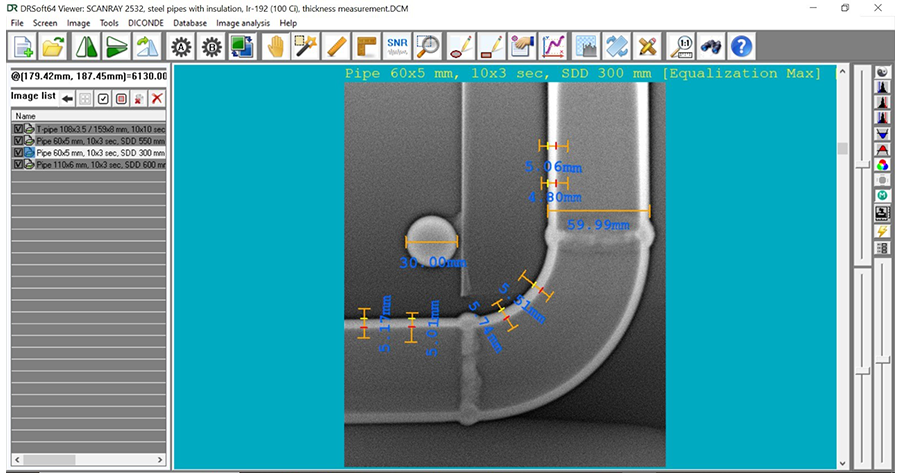Screen dimensions: 900x473
Task: Open folder icon to load image
Action: (55, 46)
